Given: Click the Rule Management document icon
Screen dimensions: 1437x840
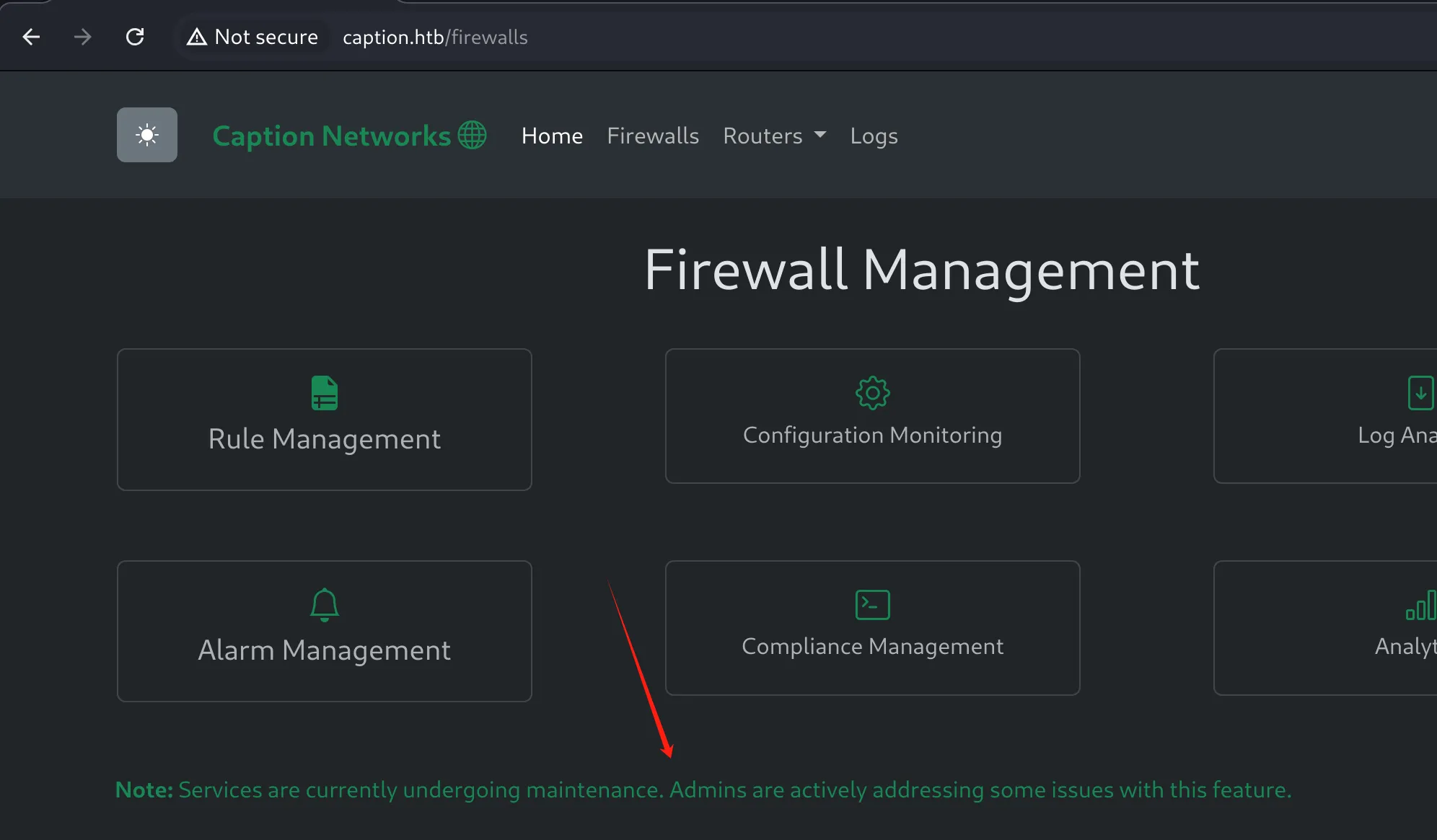Looking at the screenshot, I should pyautogui.click(x=325, y=393).
